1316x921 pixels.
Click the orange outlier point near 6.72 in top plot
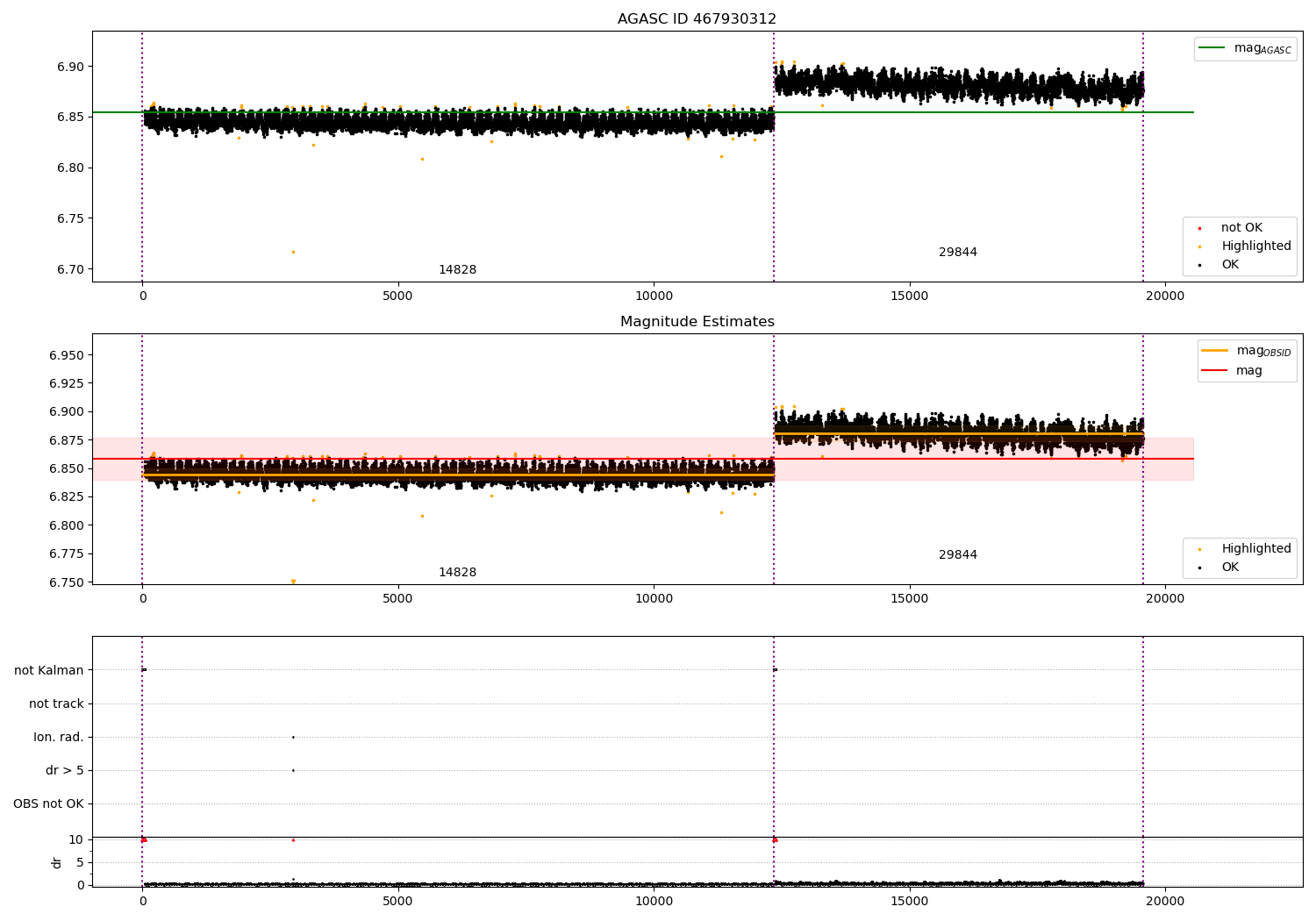point(293,253)
